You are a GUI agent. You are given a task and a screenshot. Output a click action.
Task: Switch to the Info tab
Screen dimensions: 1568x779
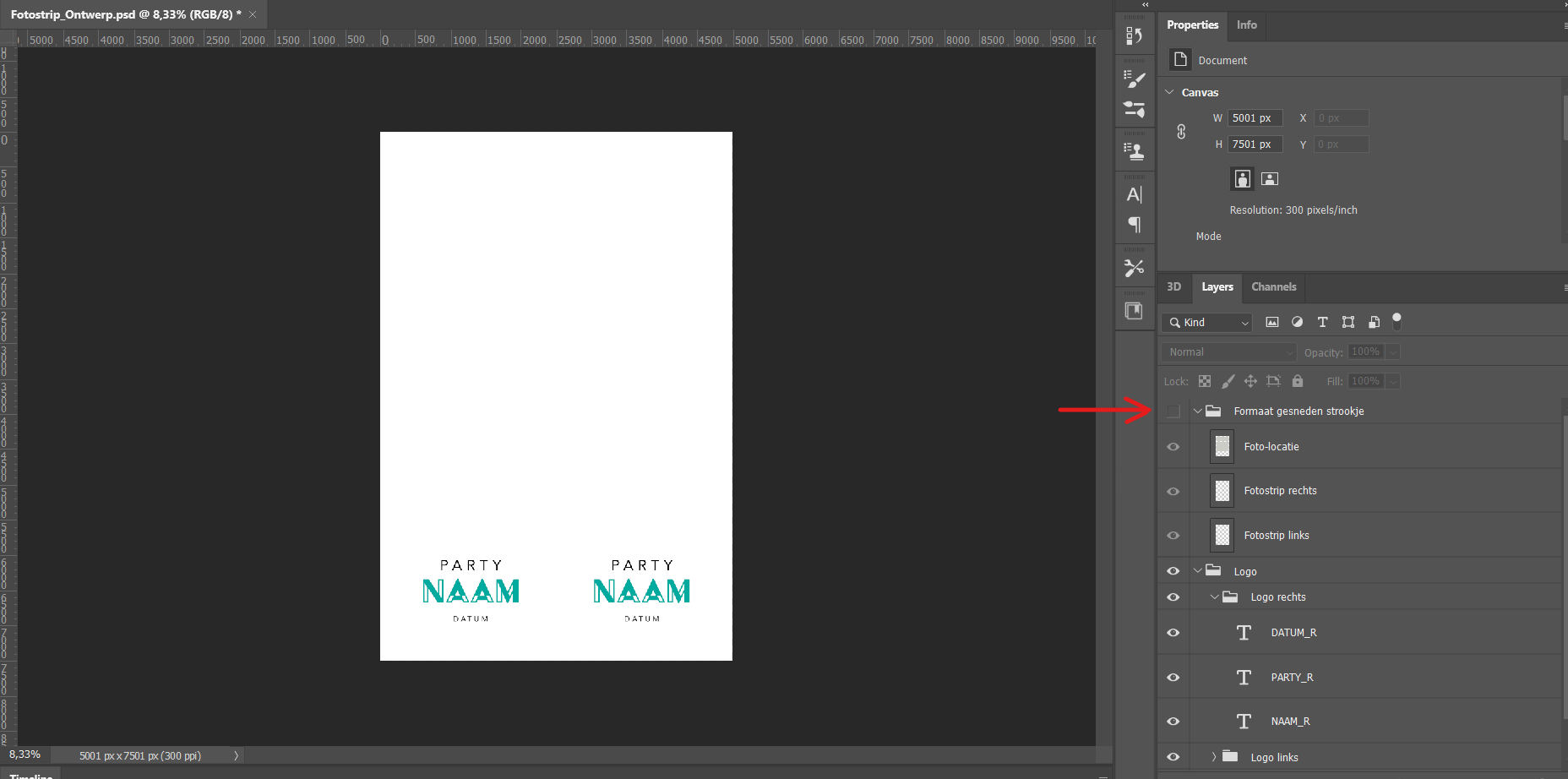pos(1246,25)
